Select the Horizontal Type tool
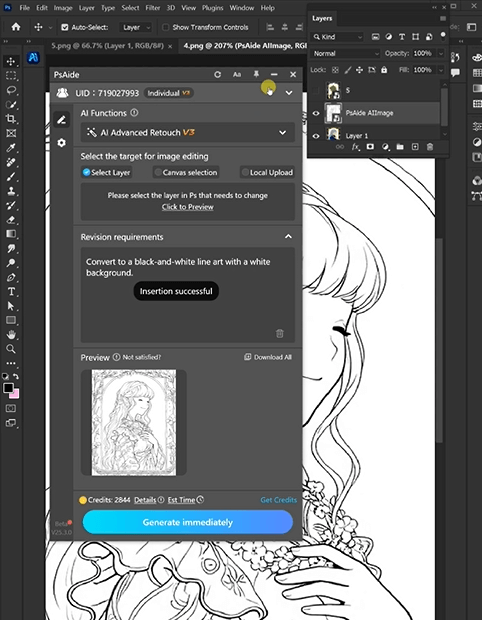The image size is (482, 620). (11, 292)
